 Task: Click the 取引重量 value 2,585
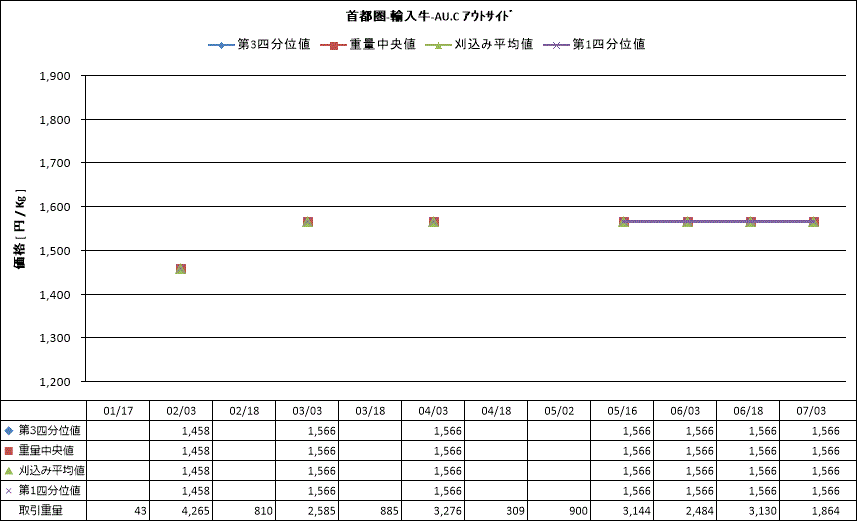(x=321, y=511)
